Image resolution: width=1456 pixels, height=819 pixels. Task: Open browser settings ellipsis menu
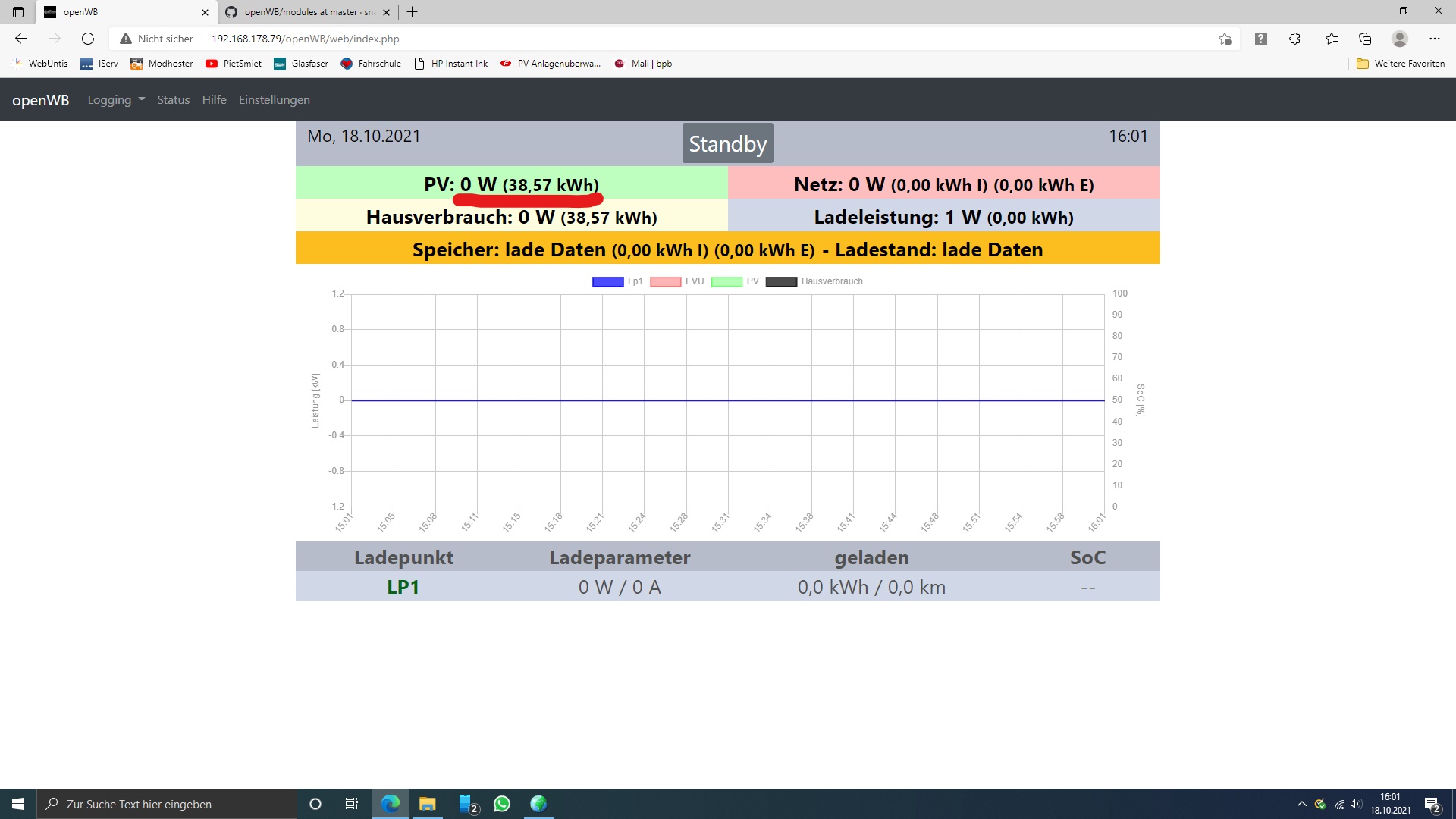pyautogui.click(x=1434, y=39)
